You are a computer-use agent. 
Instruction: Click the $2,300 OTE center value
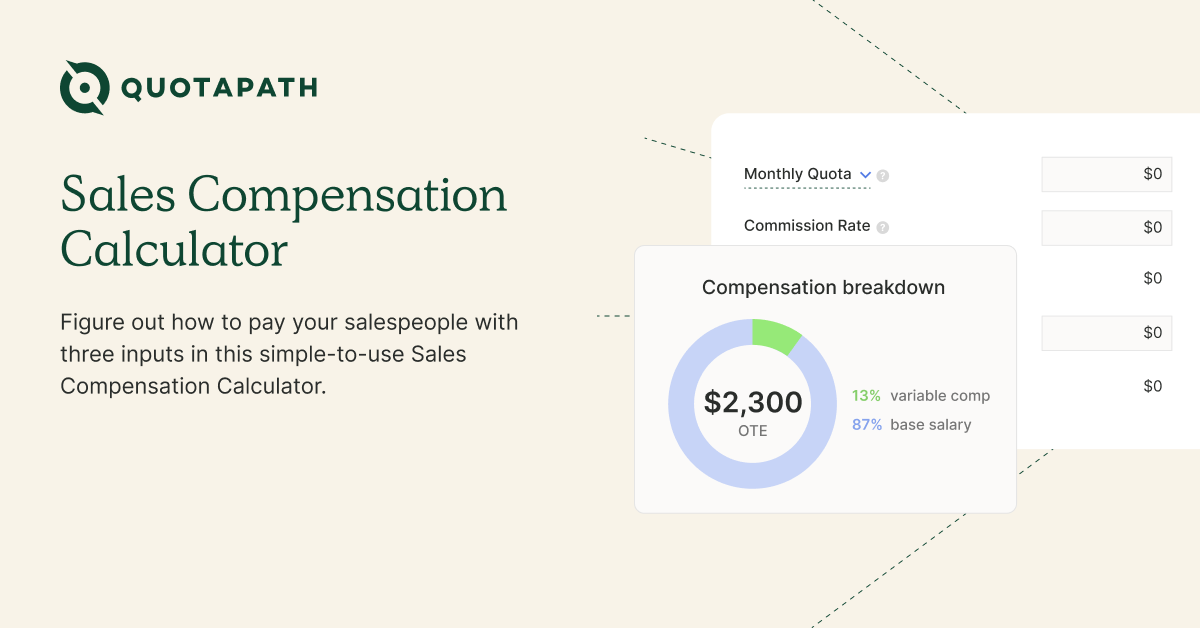[x=753, y=412]
